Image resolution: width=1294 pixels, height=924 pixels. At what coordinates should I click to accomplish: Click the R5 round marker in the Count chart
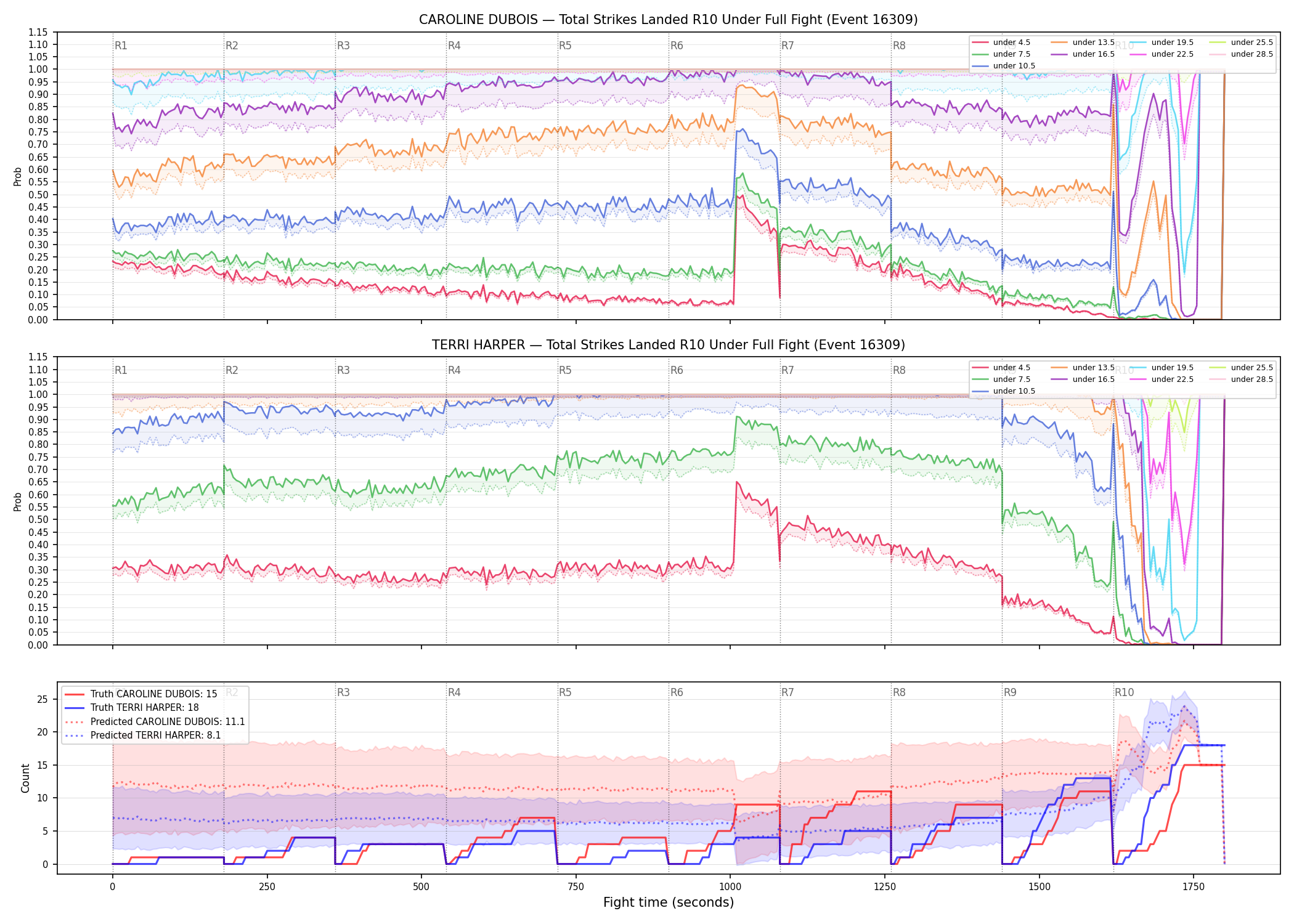tap(565, 692)
